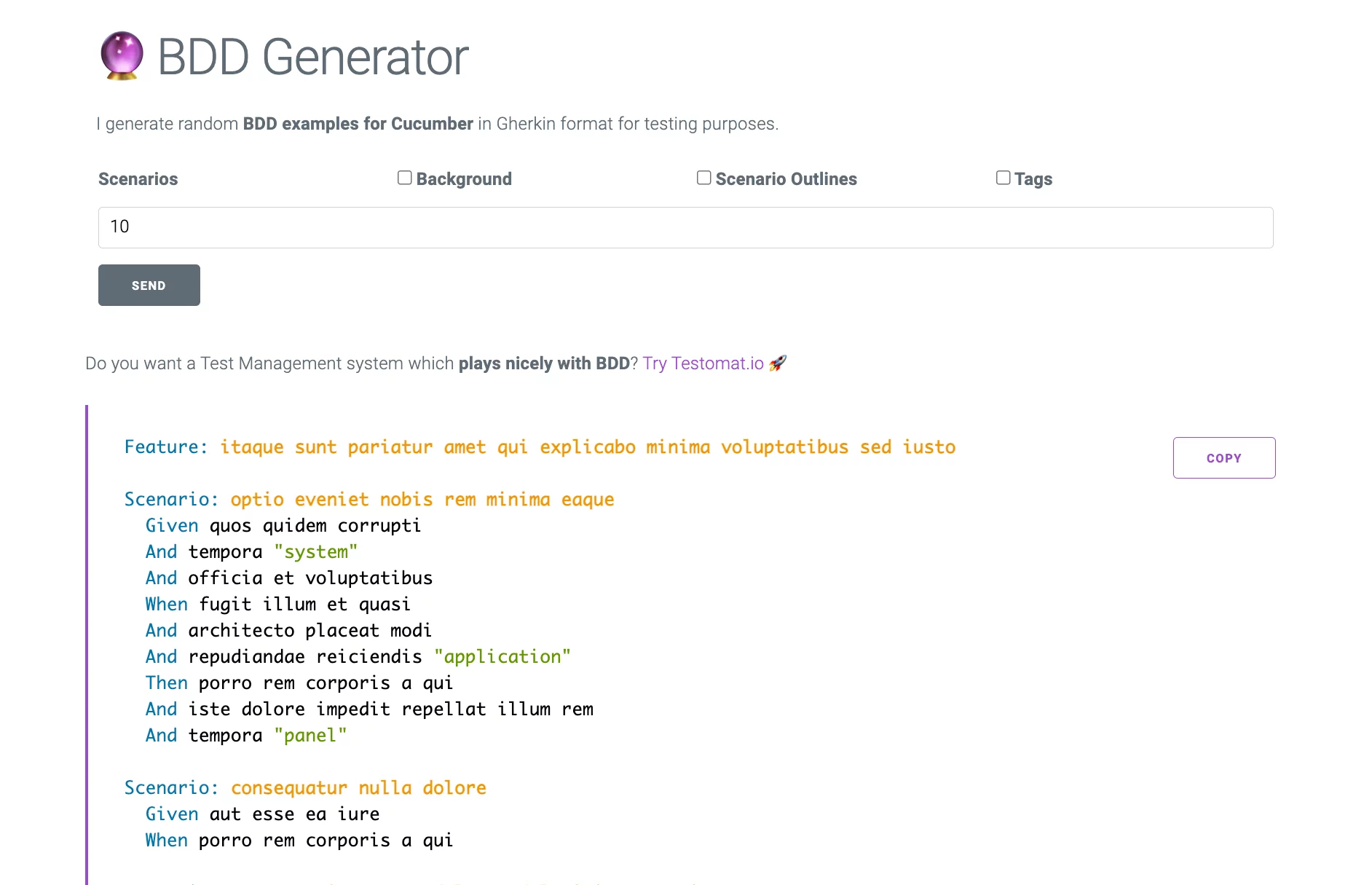
Task: Click the BDD Generator page title
Action: click(312, 57)
